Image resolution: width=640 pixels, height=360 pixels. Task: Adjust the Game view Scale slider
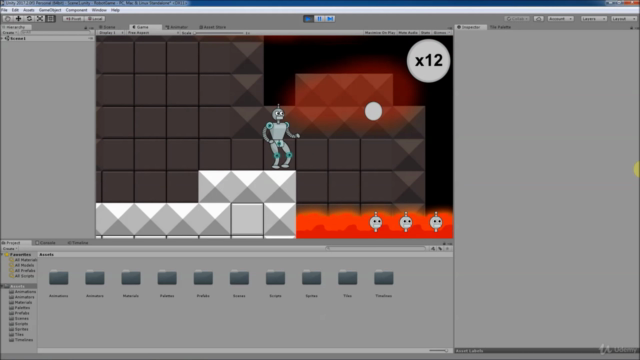coord(219,33)
